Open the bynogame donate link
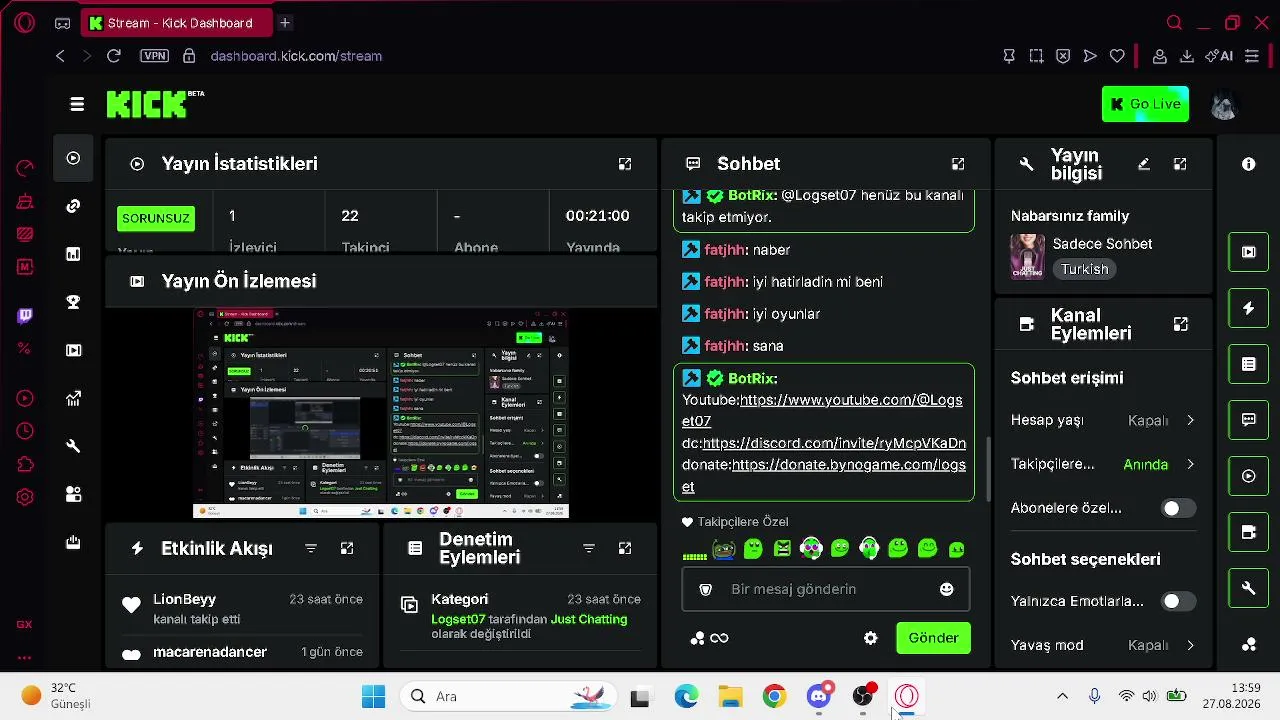1280x720 pixels. [x=824, y=475]
